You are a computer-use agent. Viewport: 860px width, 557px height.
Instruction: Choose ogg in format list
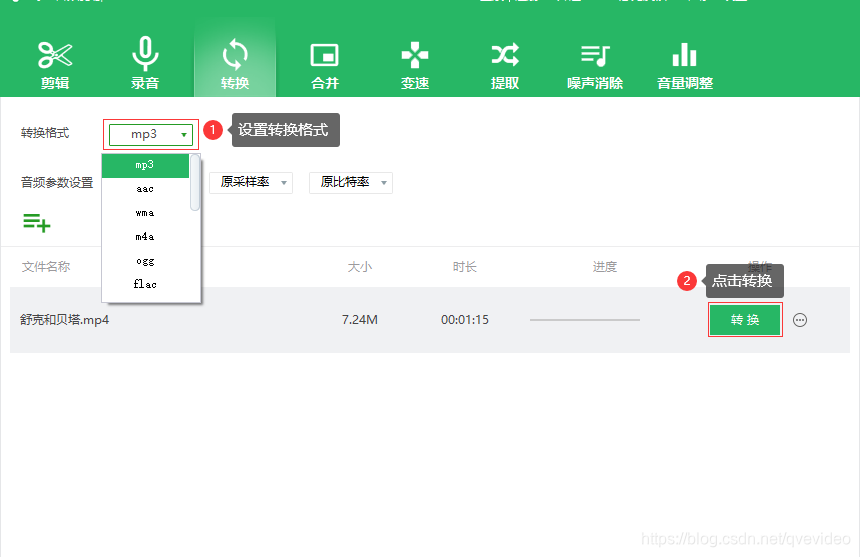(x=145, y=261)
